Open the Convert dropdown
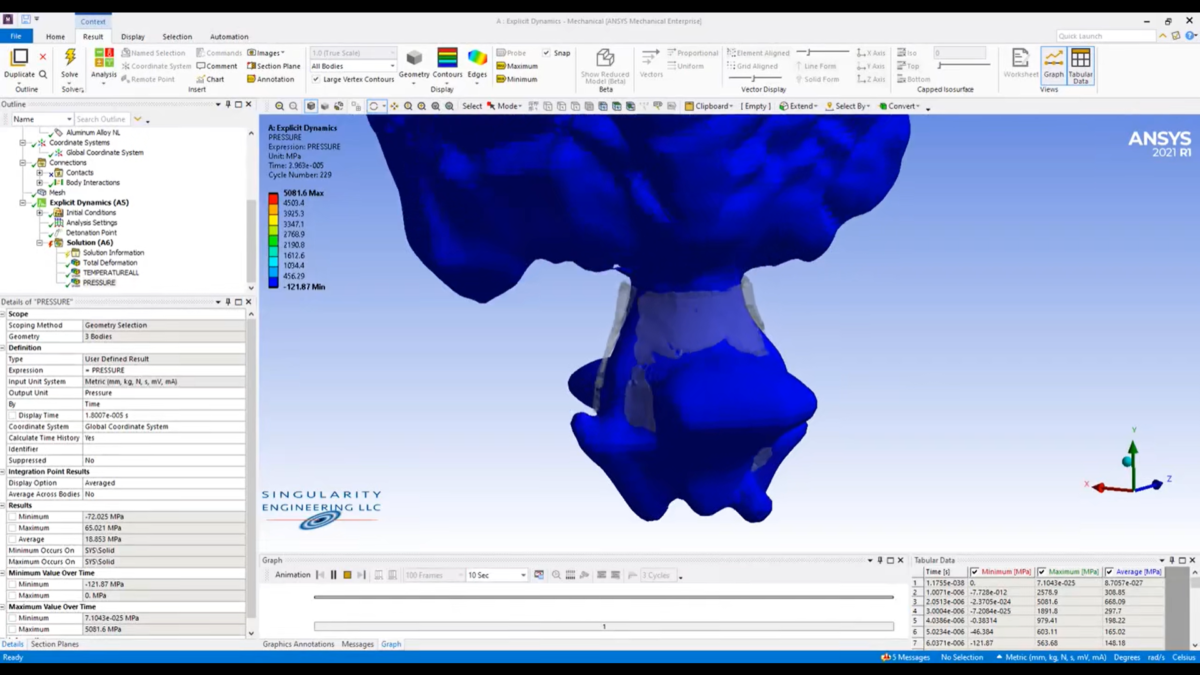The width and height of the screenshot is (1200, 675). coord(898,106)
